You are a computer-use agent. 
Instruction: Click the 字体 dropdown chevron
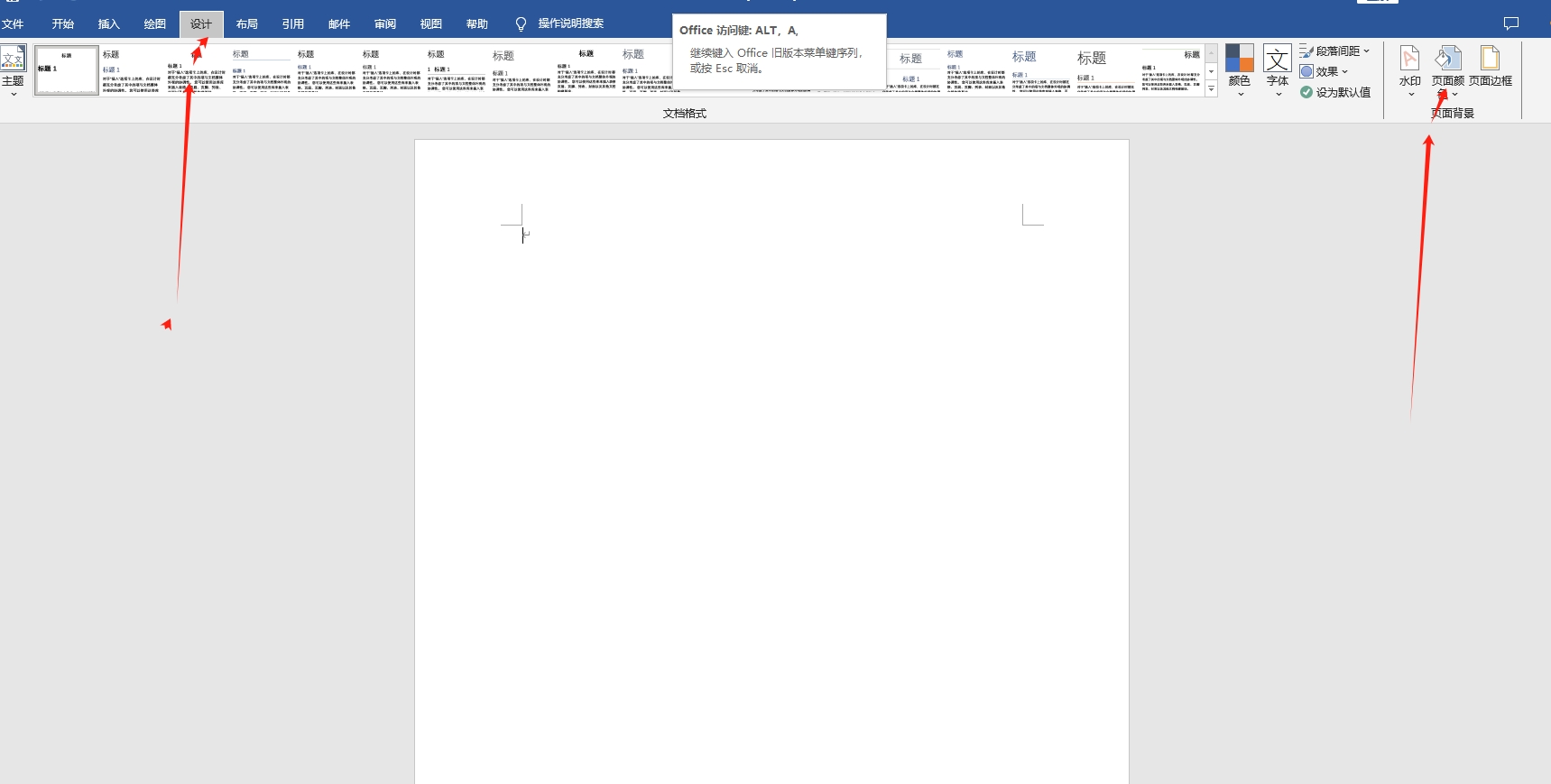tap(1278, 94)
